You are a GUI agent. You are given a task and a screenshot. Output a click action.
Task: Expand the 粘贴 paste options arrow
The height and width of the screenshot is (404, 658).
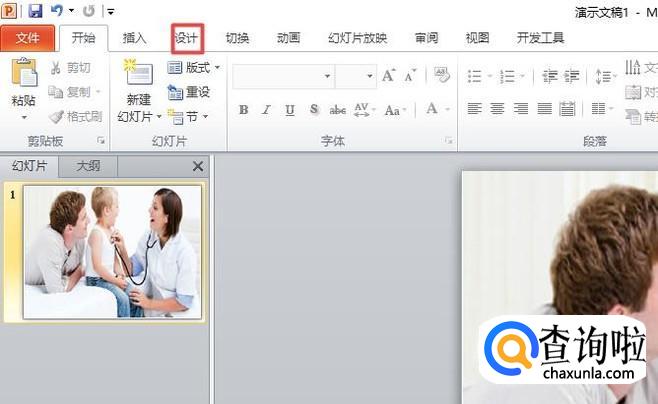click(x=24, y=117)
